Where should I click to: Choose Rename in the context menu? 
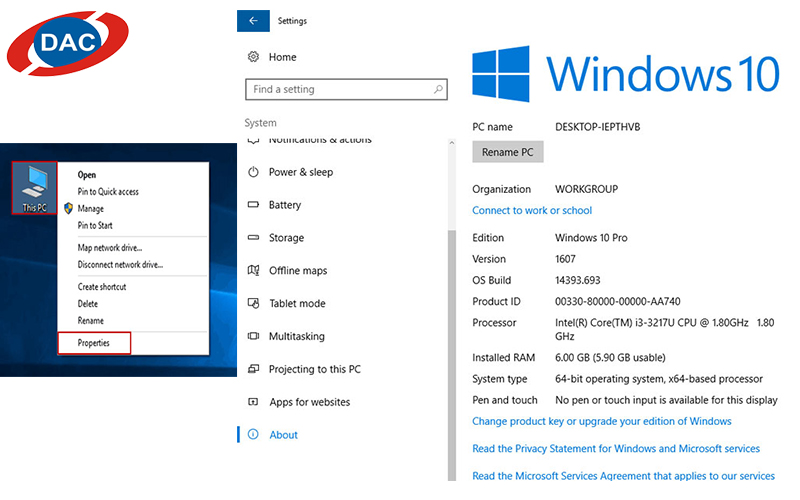91,320
